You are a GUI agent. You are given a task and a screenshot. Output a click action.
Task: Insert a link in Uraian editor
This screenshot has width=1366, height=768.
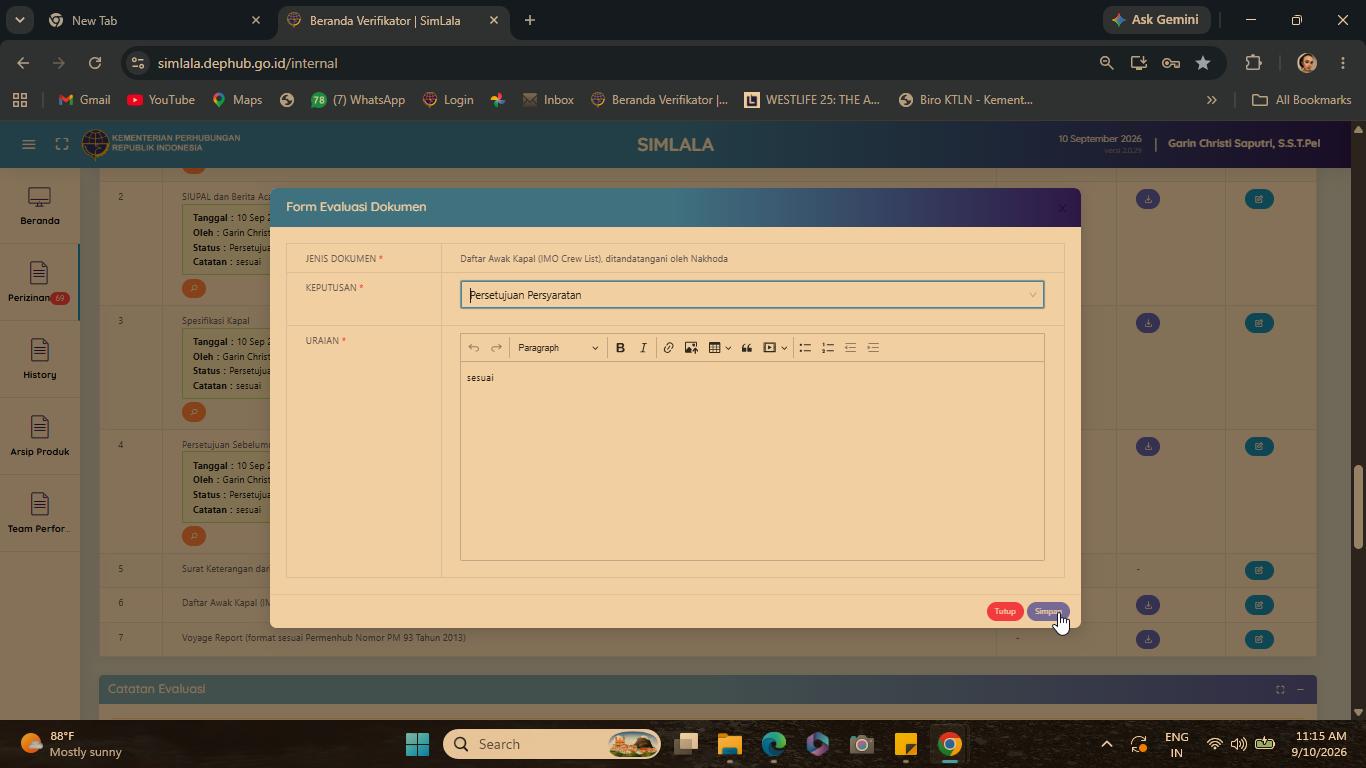pos(668,348)
